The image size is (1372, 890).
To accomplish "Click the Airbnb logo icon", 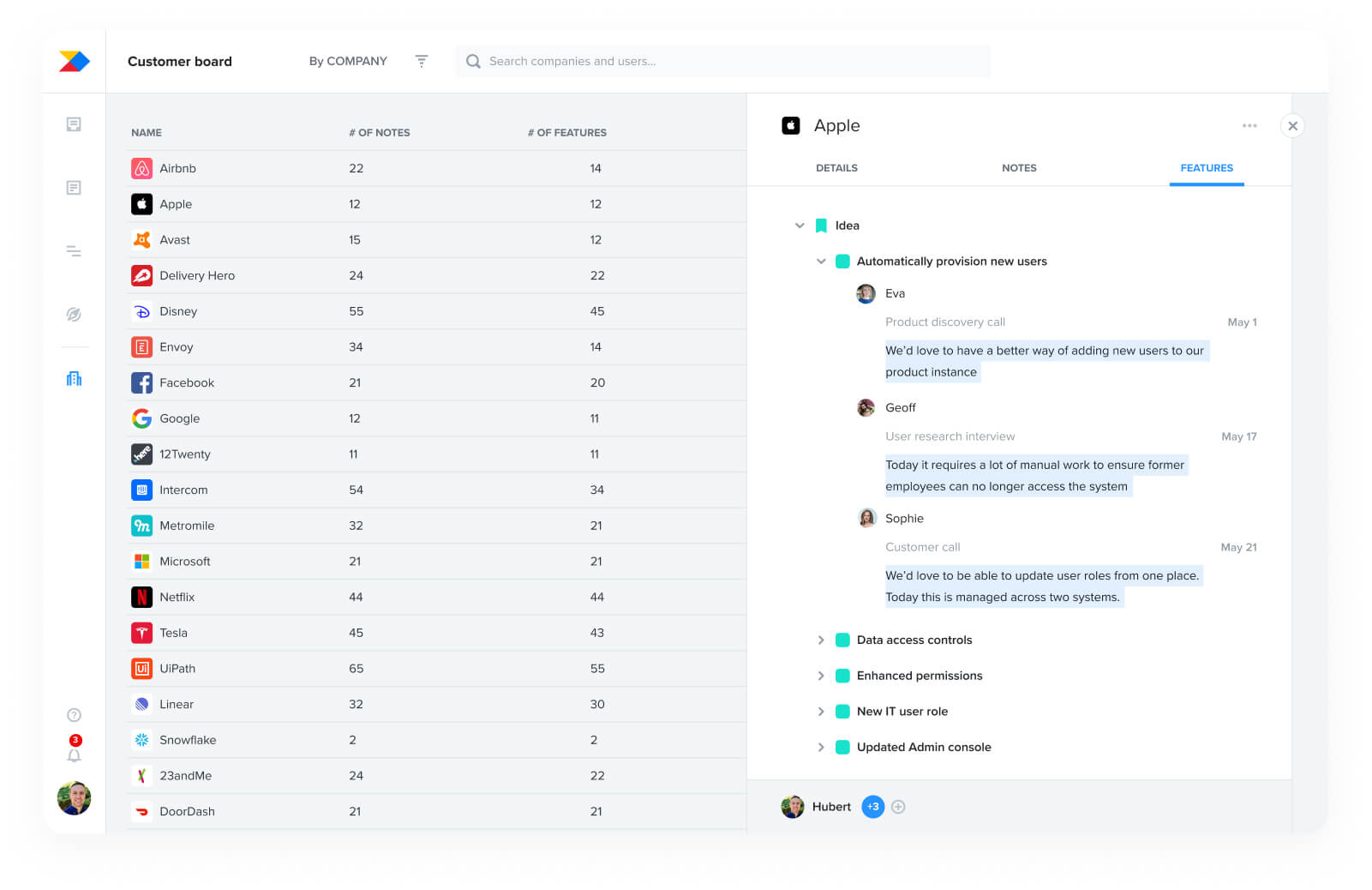I will (141, 168).
